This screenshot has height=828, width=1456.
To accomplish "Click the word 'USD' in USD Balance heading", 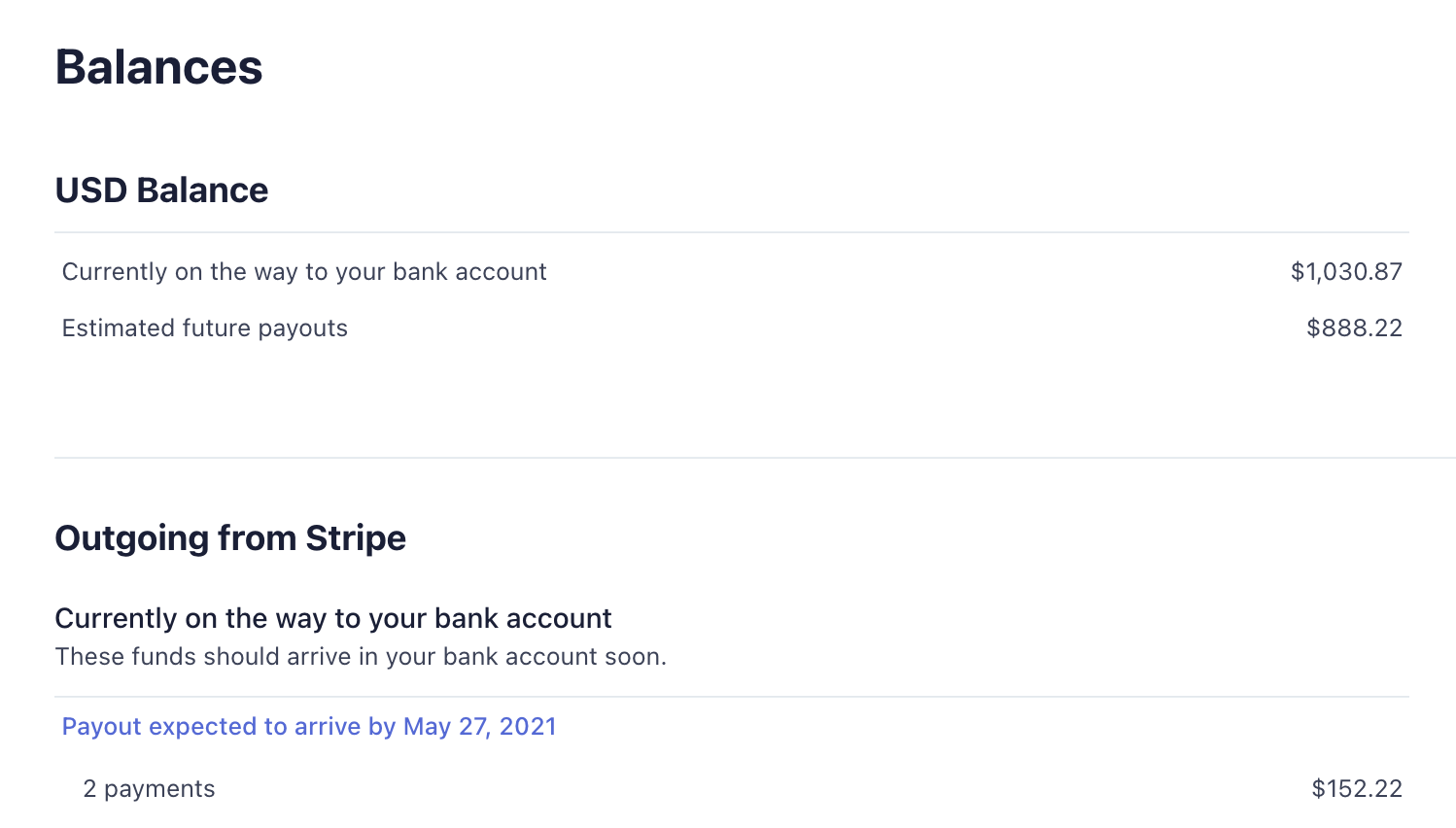I will click(x=91, y=190).
